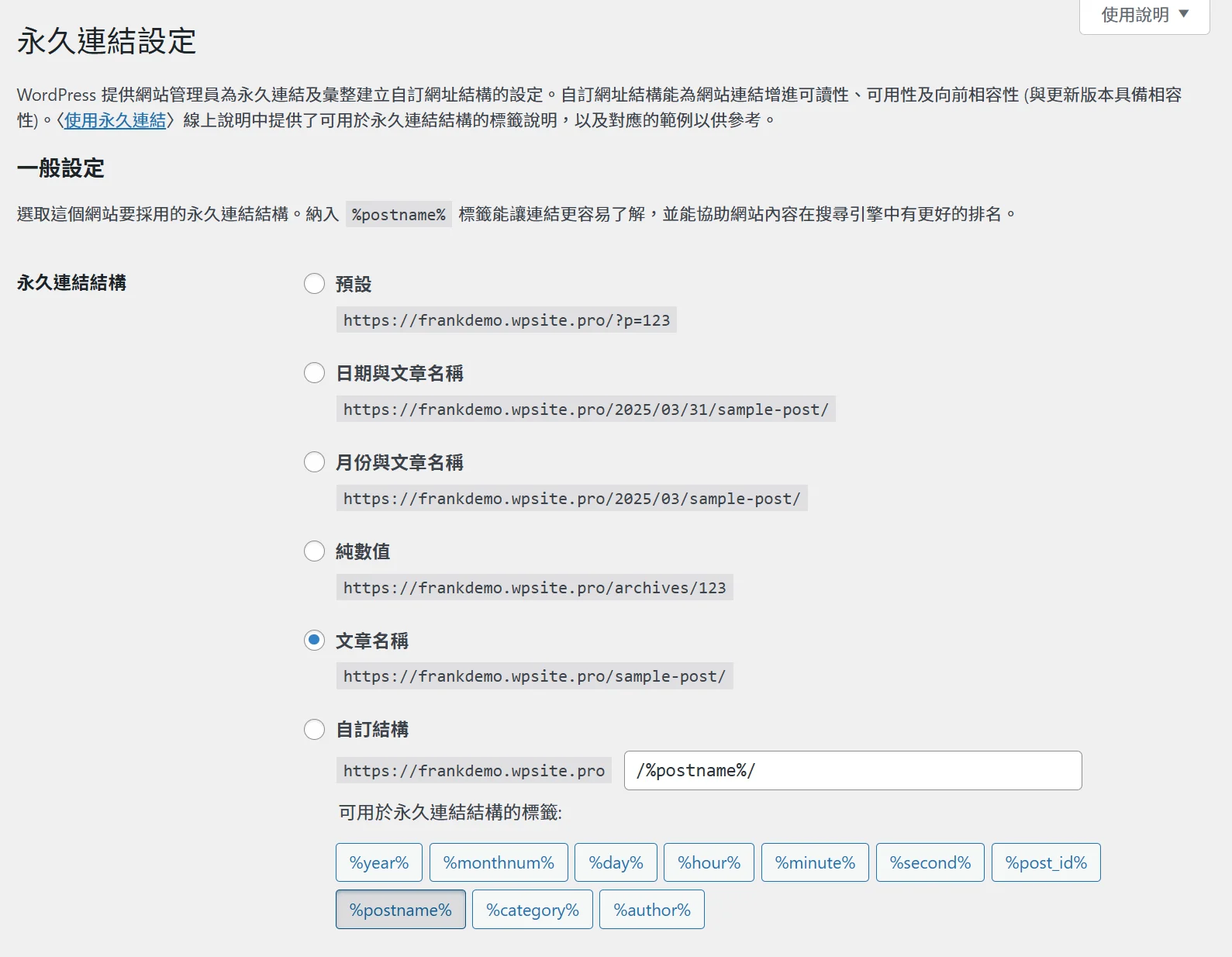The width and height of the screenshot is (1232, 957).
Task: Add the %monthnum% tag button
Action: click(x=499, y=862)
